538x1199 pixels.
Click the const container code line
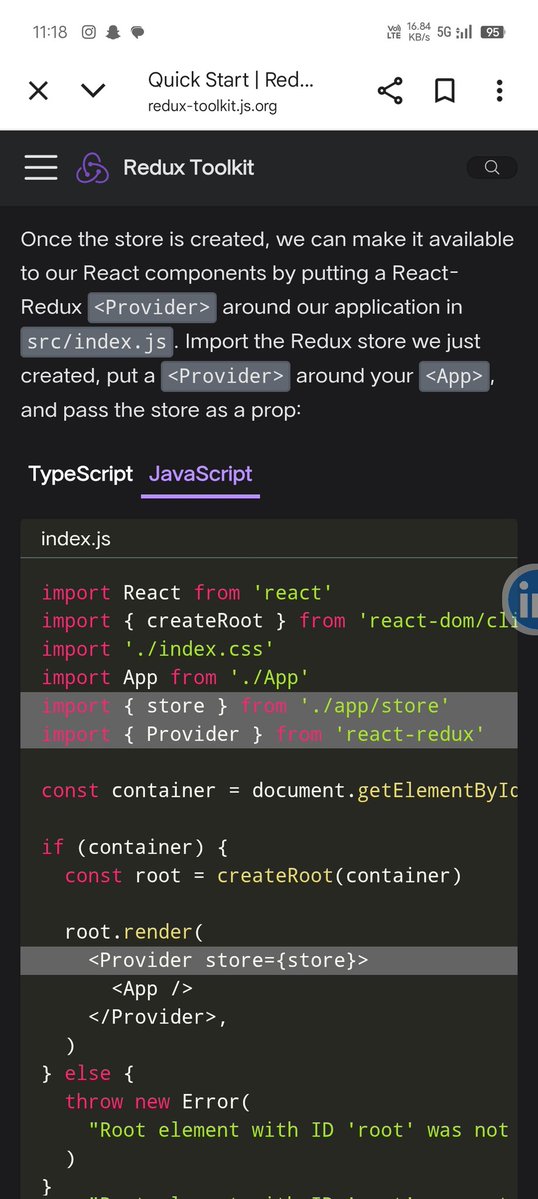[279, 791]
